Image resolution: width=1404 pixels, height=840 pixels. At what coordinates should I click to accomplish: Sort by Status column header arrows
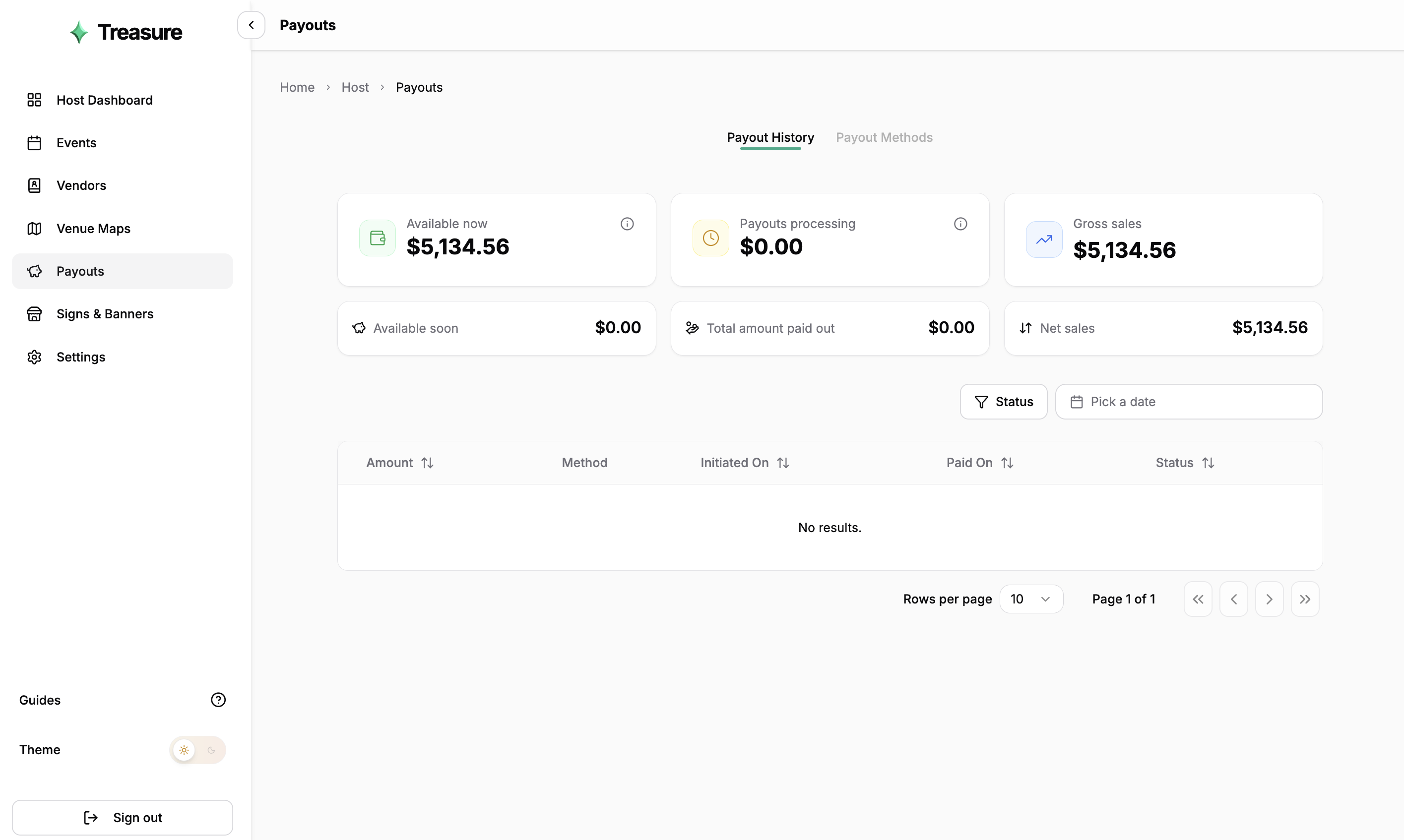pyautogui.click(x=1208, y=463)
